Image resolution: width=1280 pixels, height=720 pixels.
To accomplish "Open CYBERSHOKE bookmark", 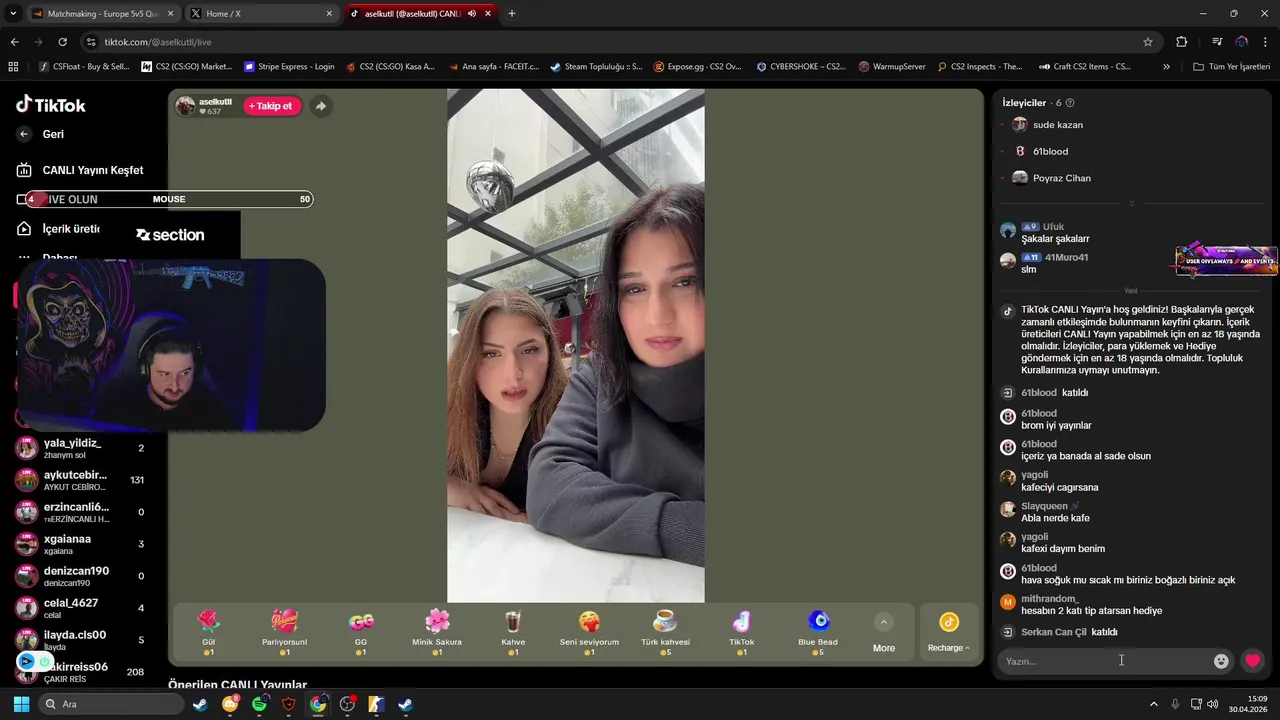I will [802, 67].
